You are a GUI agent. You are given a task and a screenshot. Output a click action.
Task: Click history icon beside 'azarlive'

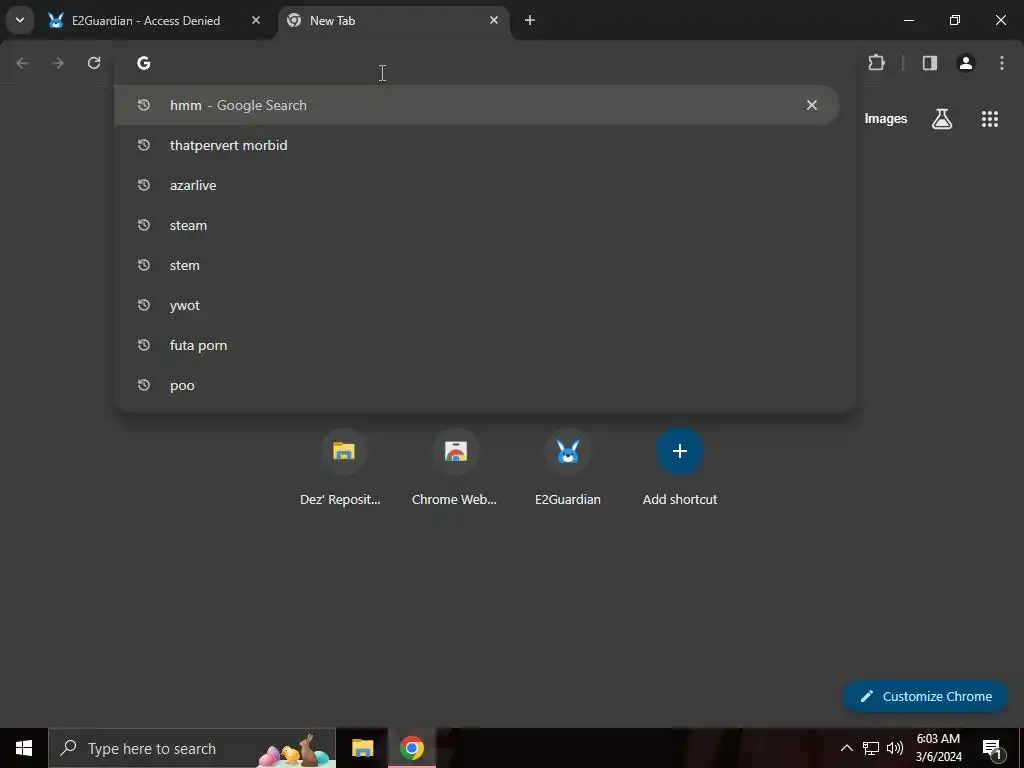(x=144, y=185)
